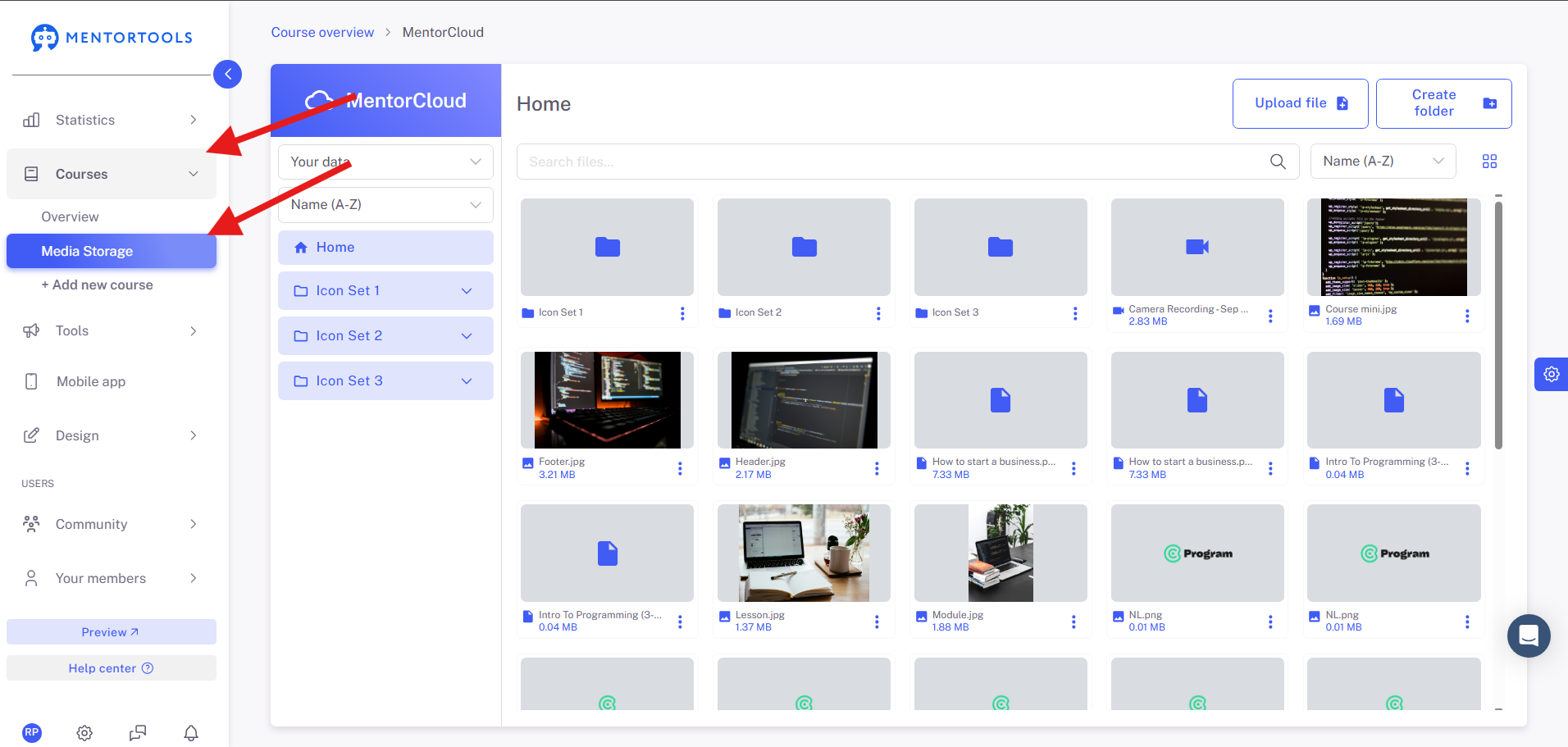Click the Upload file button
1568x747 pixels.
1300,103
